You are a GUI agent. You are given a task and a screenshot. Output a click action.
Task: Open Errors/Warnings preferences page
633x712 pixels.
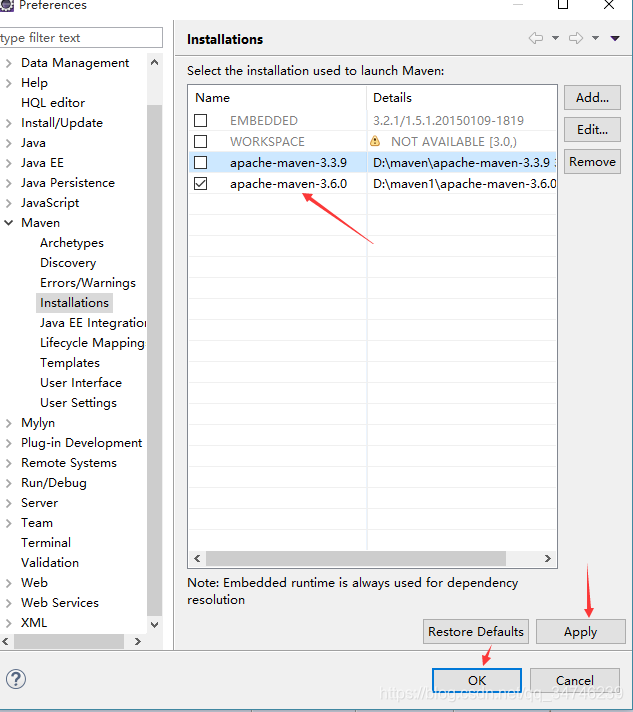(x=88, y=283)
